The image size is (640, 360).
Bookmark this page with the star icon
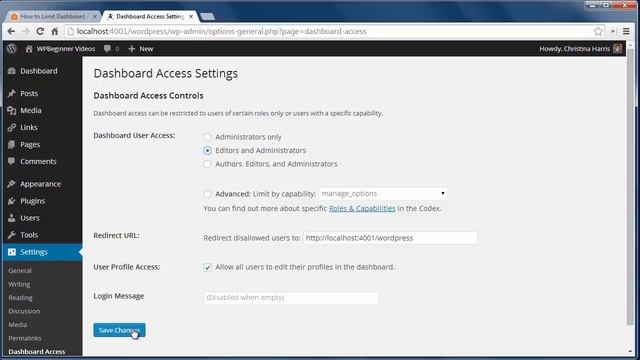(598, 31)
